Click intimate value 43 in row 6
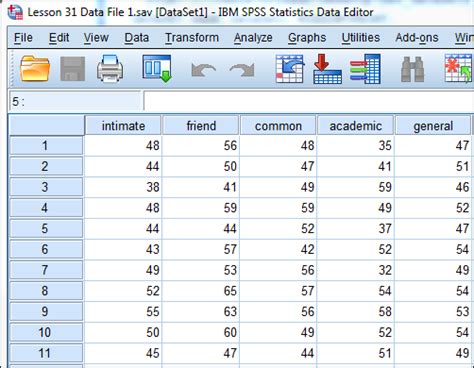Viewport: 474px width, 368px height. pyautogui.click(x=123, y=249)
